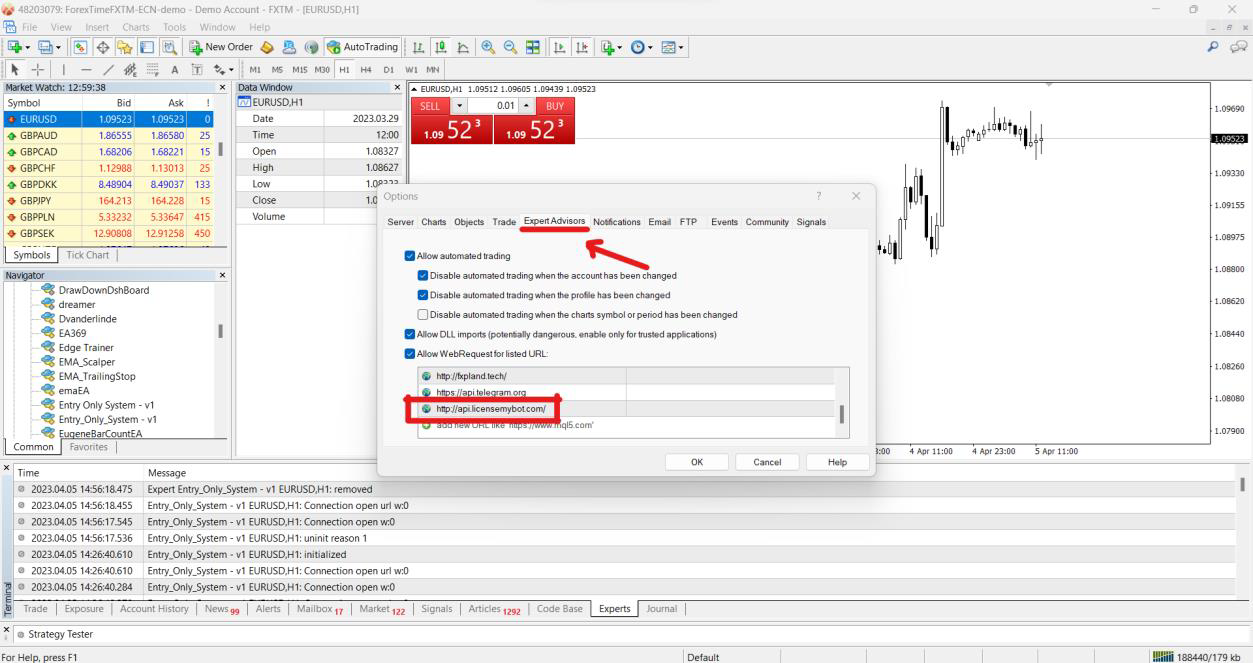Open the new chart dropdown arrow

tap(25, 47)
